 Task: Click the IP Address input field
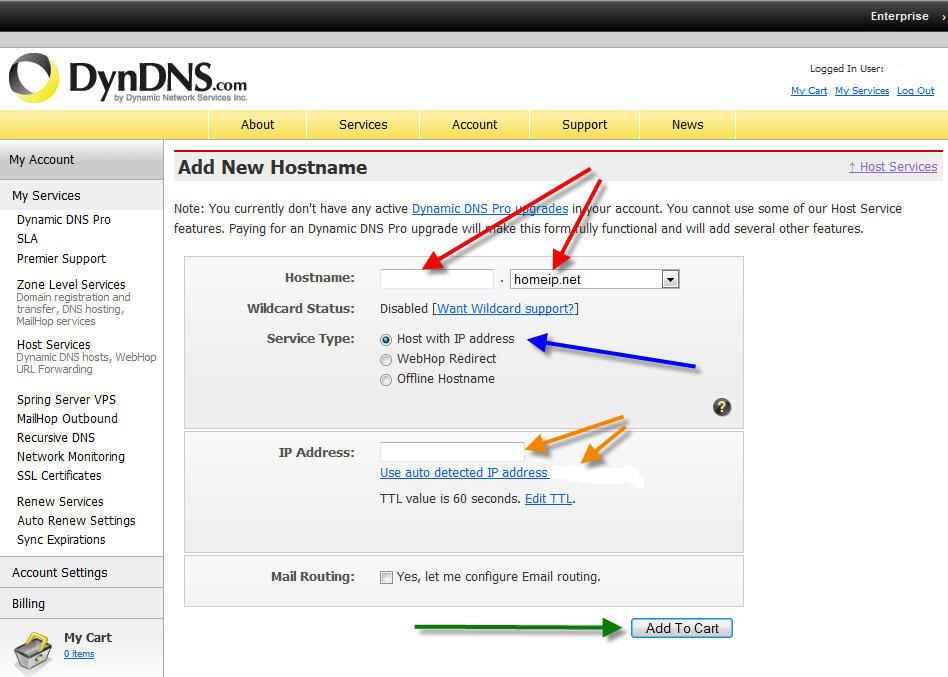pos(452,452)
